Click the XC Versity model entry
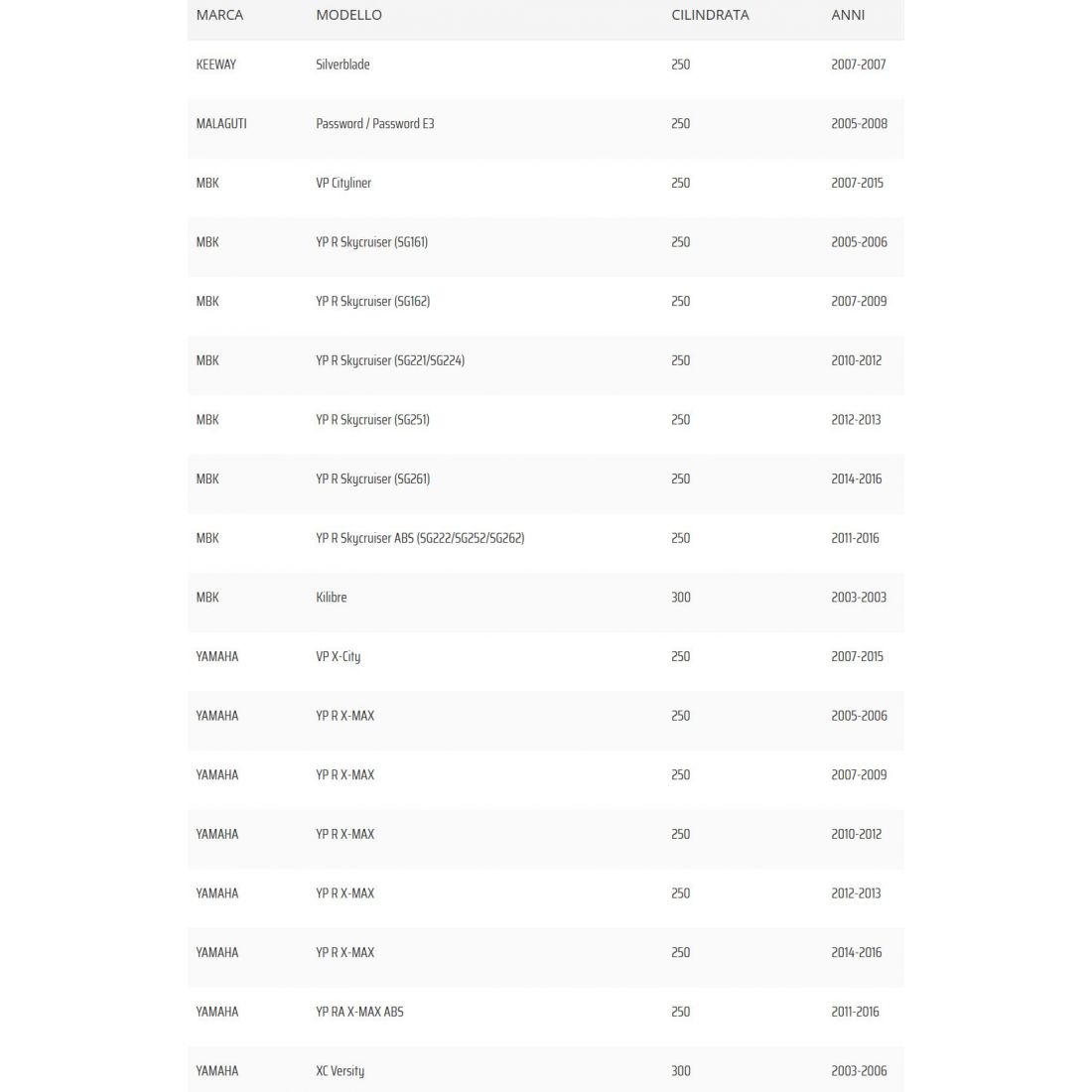Viewport: 1092px width, 1092px height. 340,1071
